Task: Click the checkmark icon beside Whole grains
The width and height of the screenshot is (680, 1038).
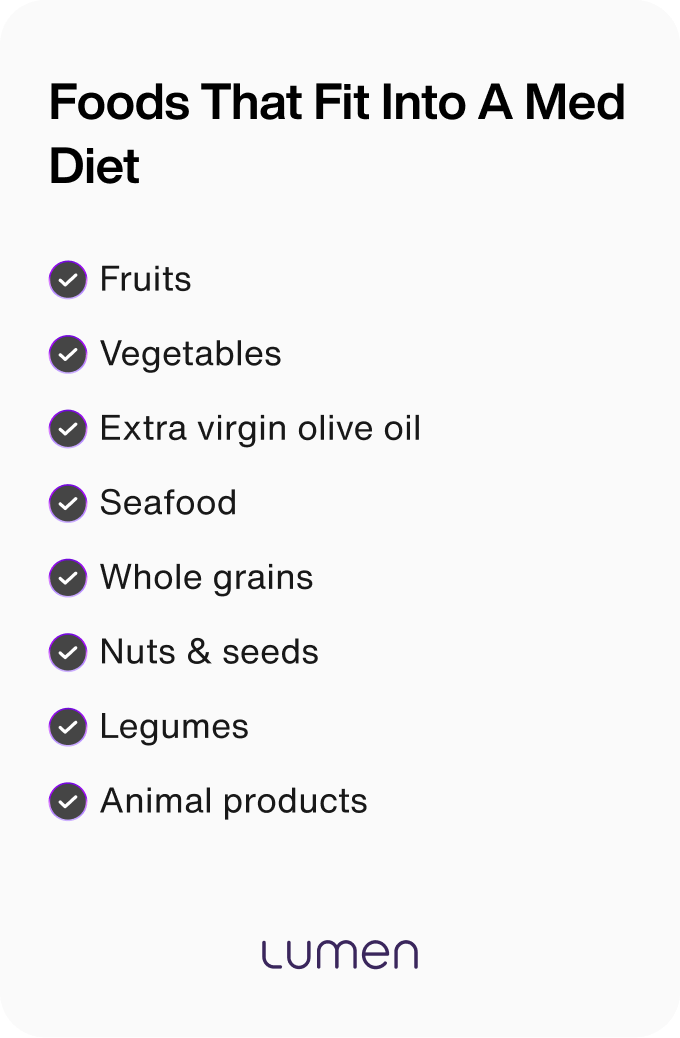Action: point(68,578)
